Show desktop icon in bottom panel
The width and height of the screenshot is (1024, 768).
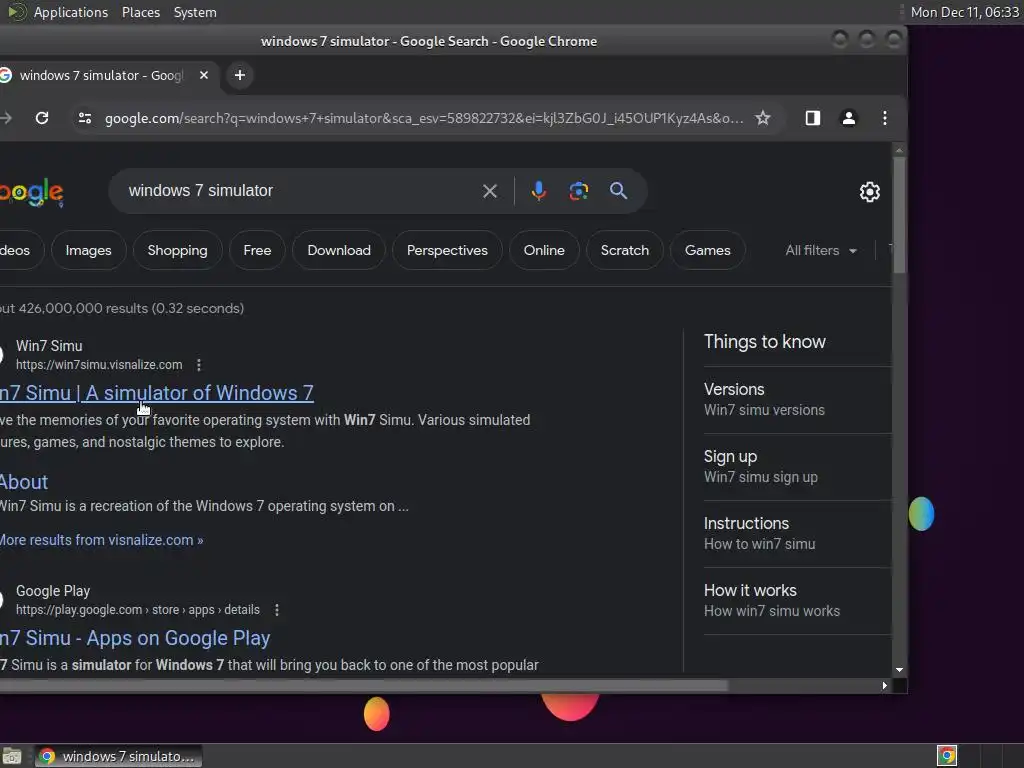(11, 756)
